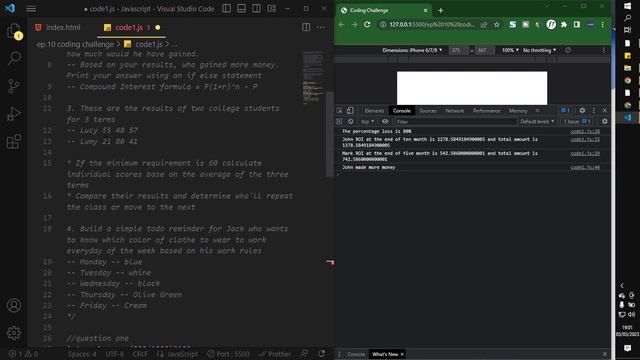The height and width of the screenshot is (360, 640).
Task: Show the console sidebar in DevTools
Action: click(339, 121)
